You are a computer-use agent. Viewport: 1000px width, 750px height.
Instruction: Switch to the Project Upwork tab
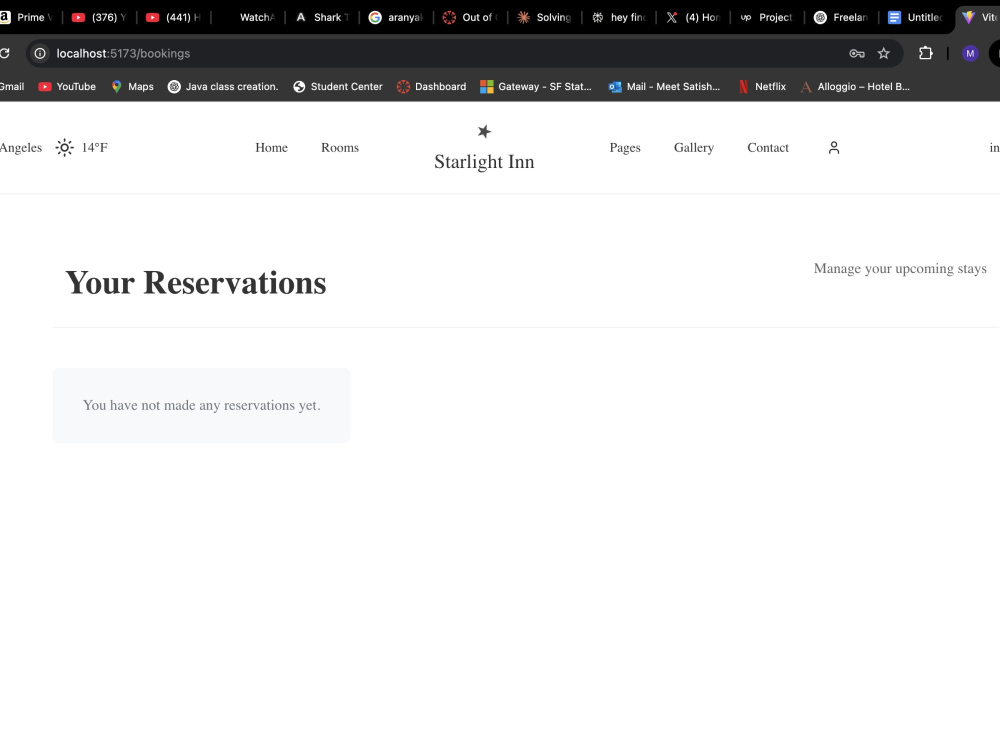tap(767, 17)
